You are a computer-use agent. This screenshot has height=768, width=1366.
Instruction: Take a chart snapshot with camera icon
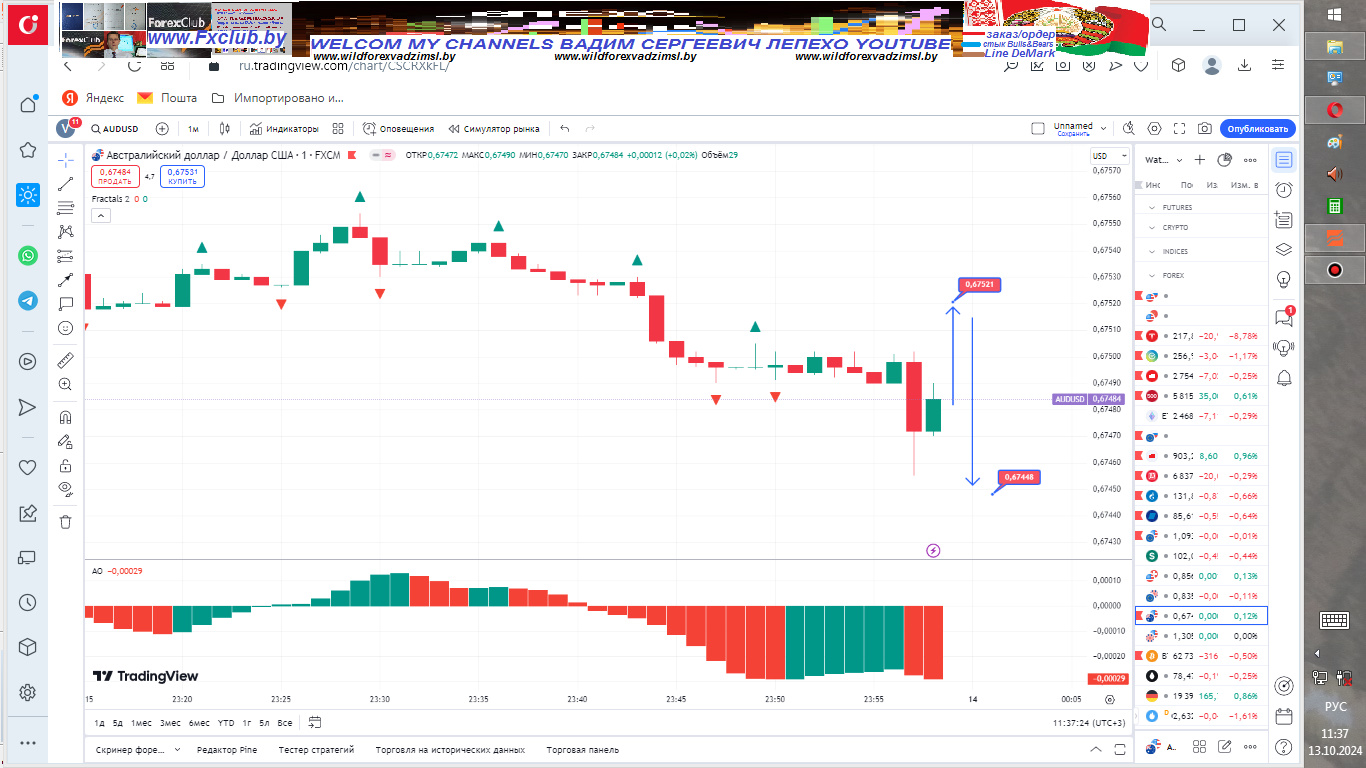[x=1205, y=129]
